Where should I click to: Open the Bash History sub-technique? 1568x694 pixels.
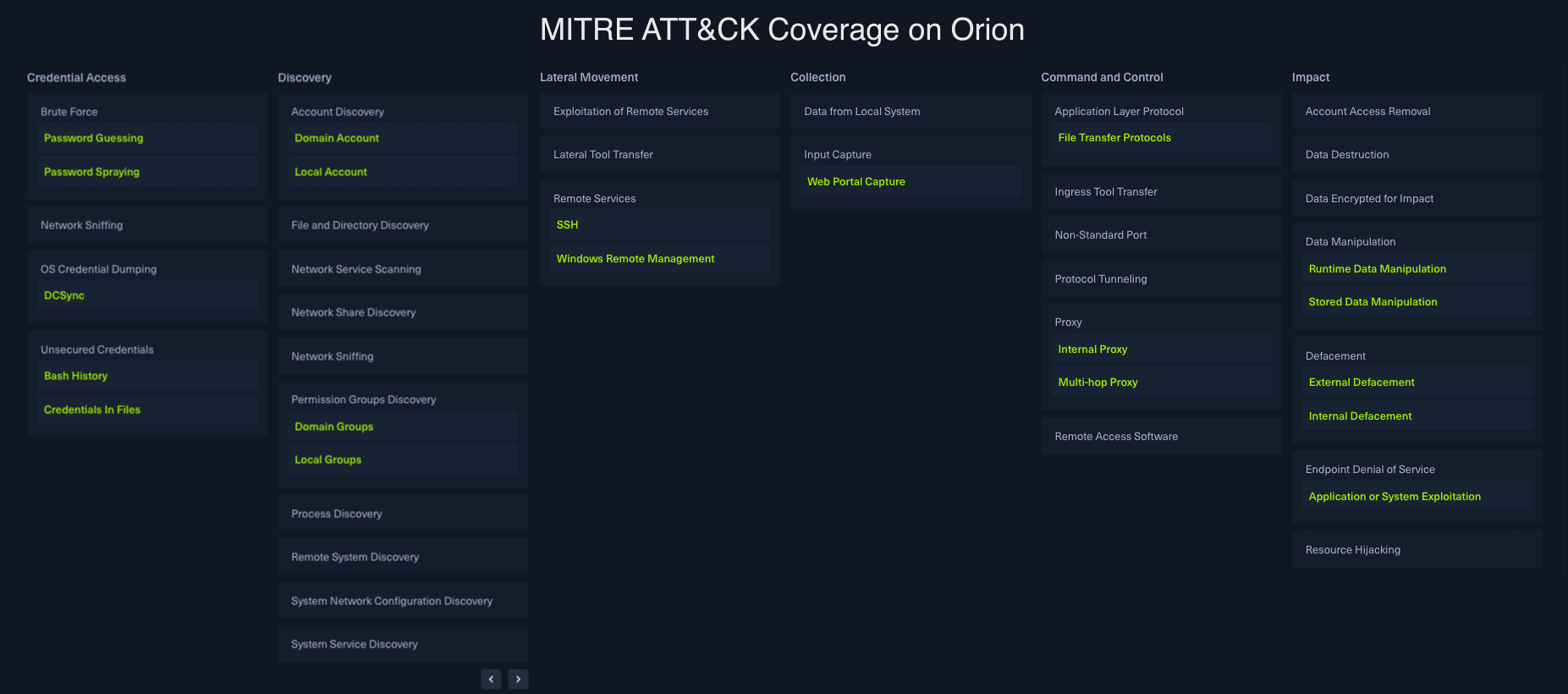(x=76, y=376)
